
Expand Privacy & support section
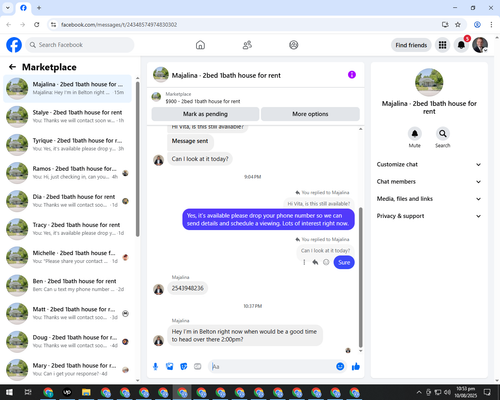pyautogui.click(x=429, y=216)
